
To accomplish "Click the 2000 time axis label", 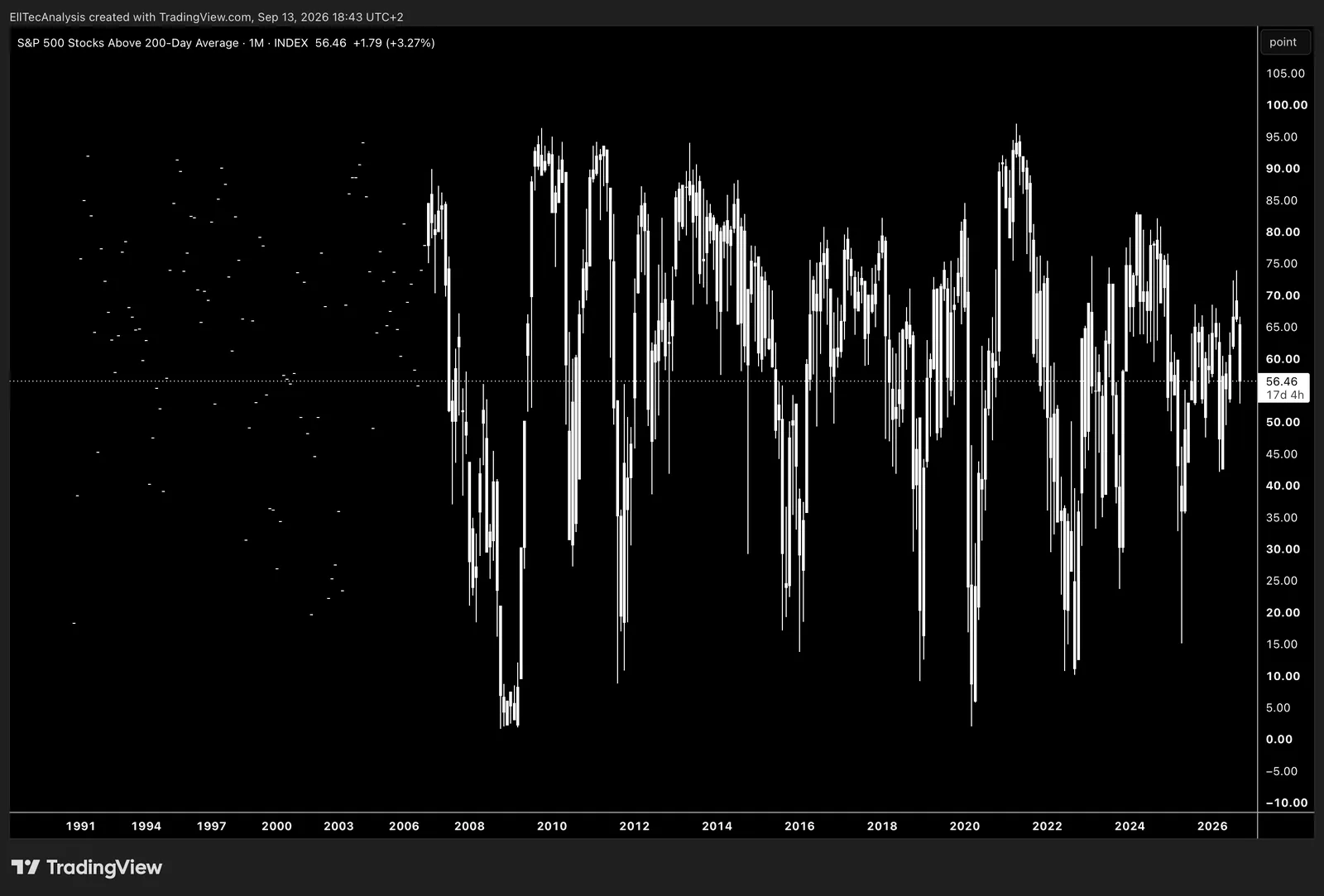I will [276, 826].
